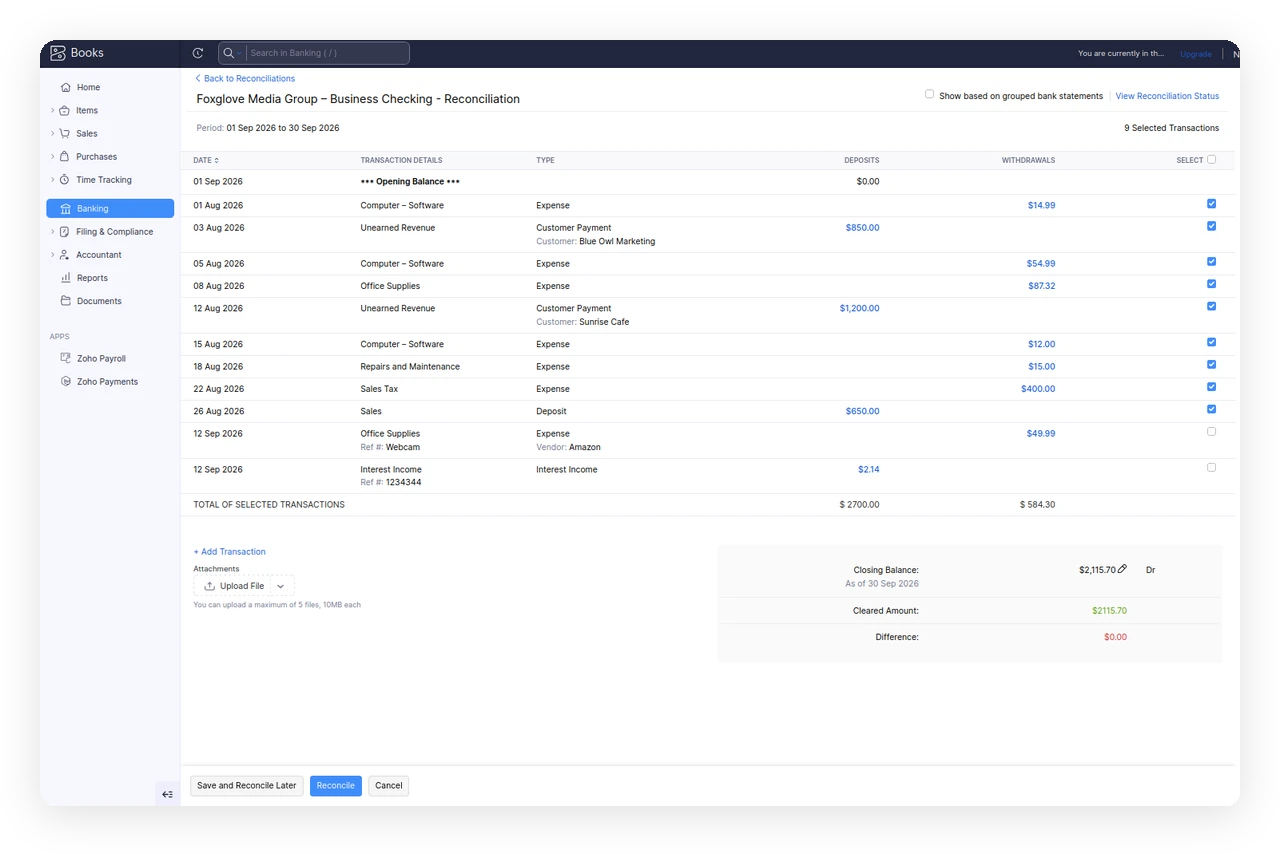1280x854 pixels.
Task: Open the search scope dropdown arrow
Action: point(240,53)
